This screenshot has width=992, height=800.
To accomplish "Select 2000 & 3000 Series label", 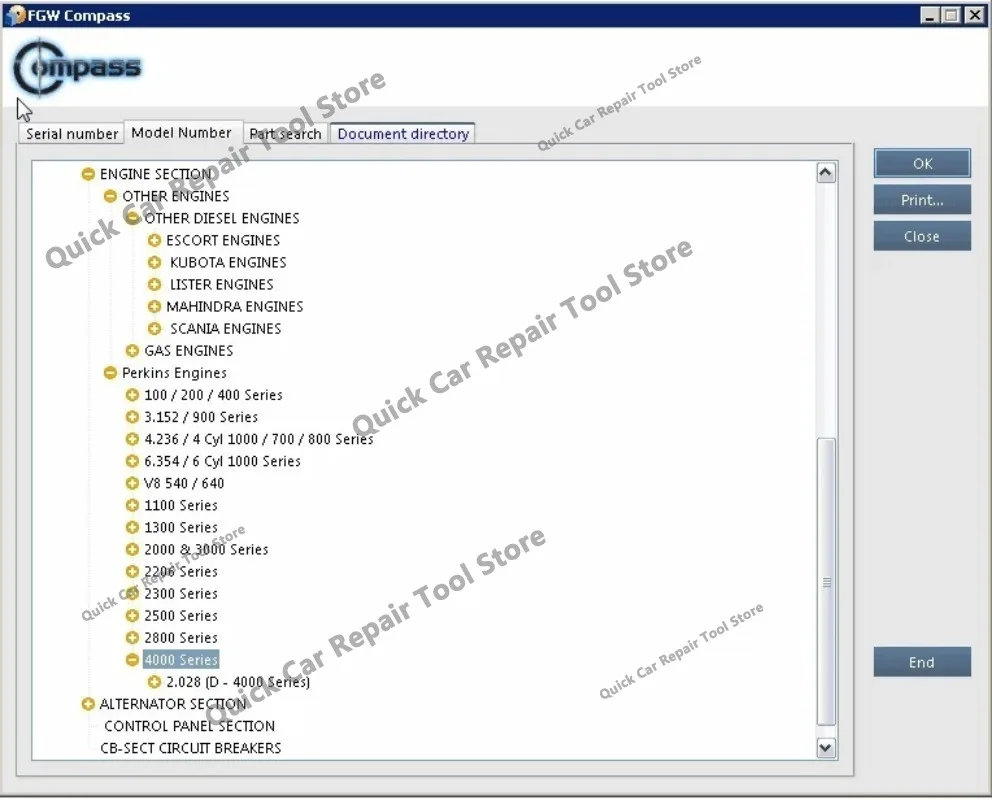I will [x=206, y=550].
